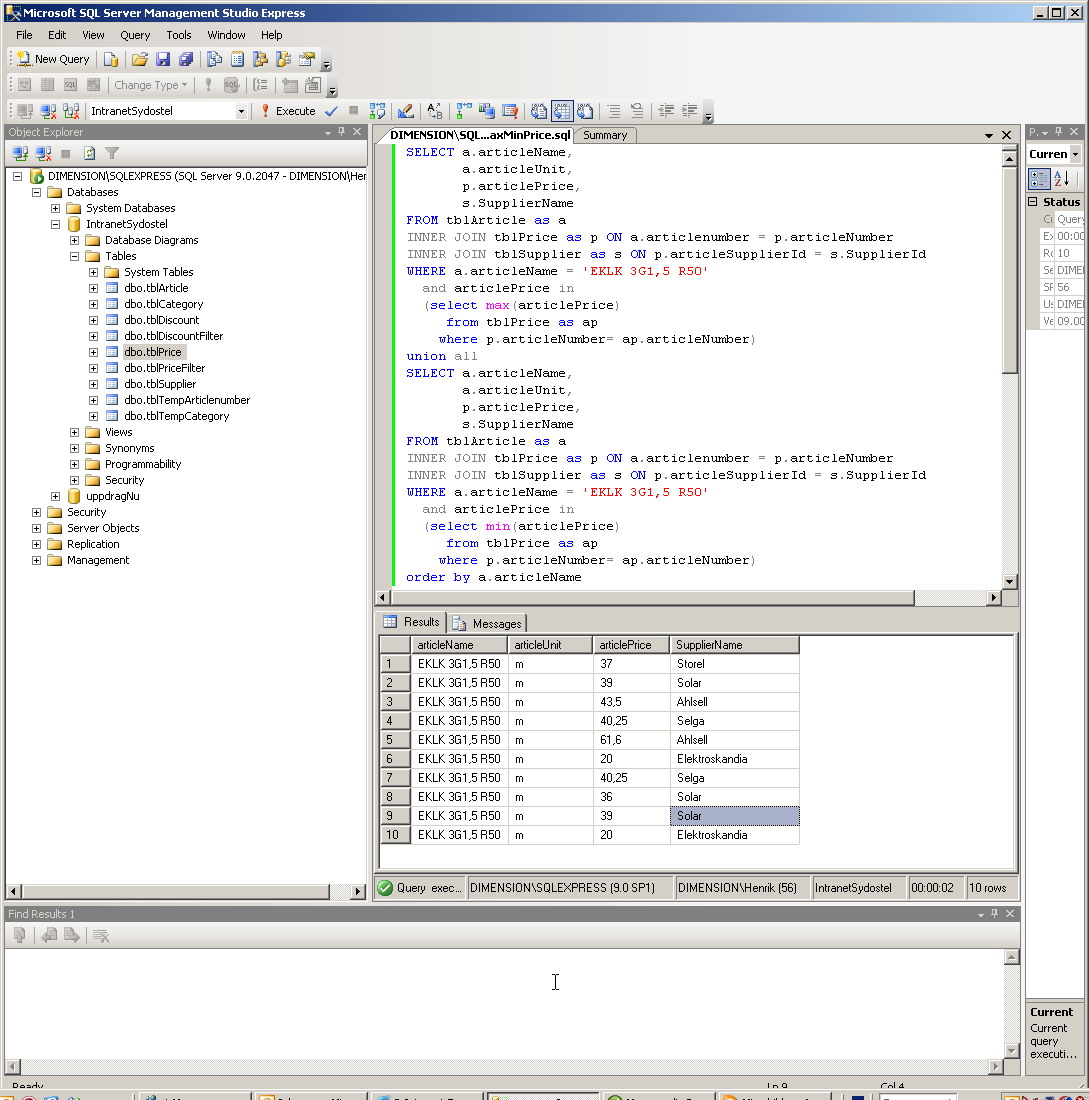Expand the Database Diagrams node
Viewport: 1089px width, 1100px height.
[74, 241]
